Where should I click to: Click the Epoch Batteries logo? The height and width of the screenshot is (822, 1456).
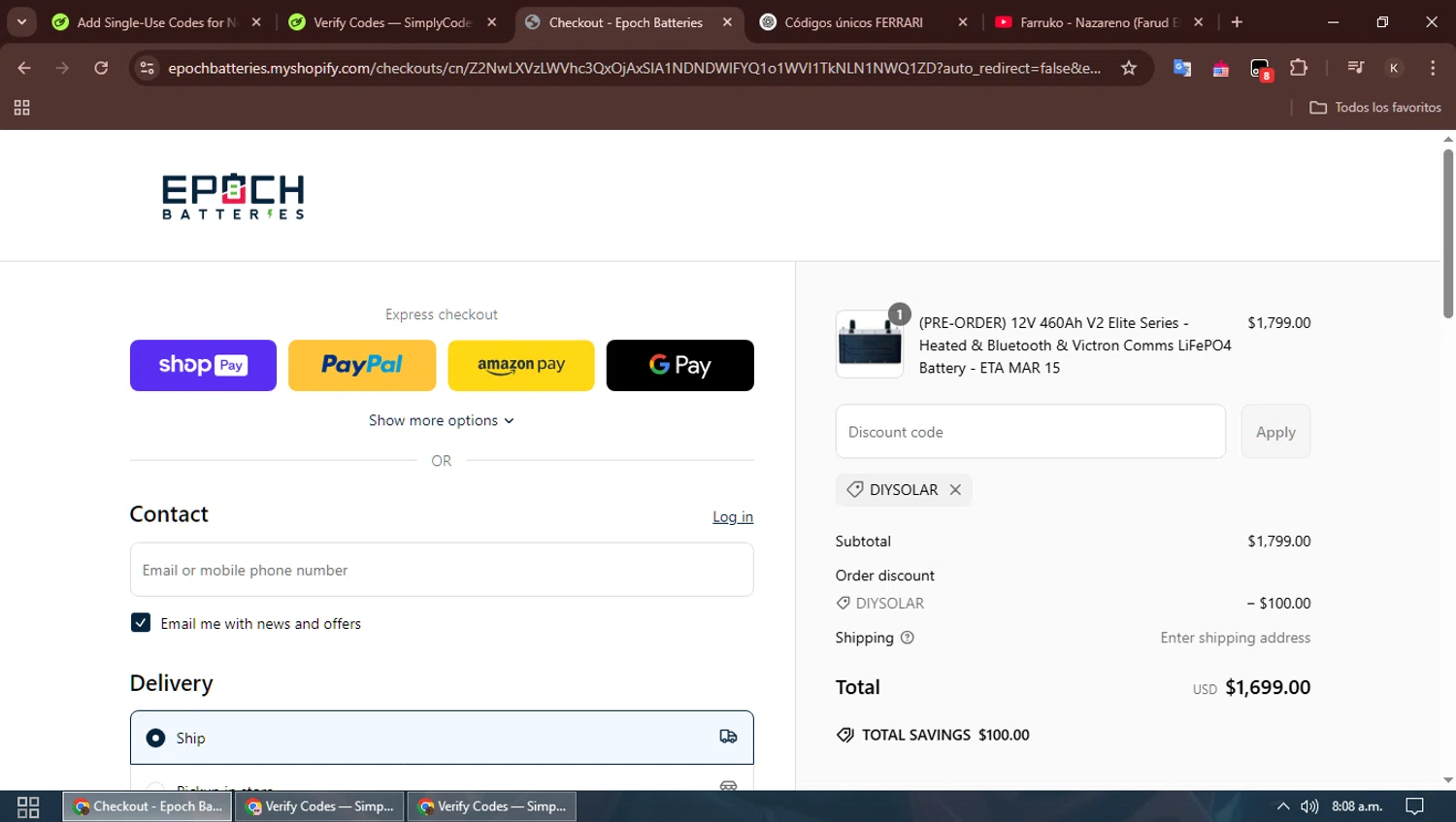tap(233, 196)
